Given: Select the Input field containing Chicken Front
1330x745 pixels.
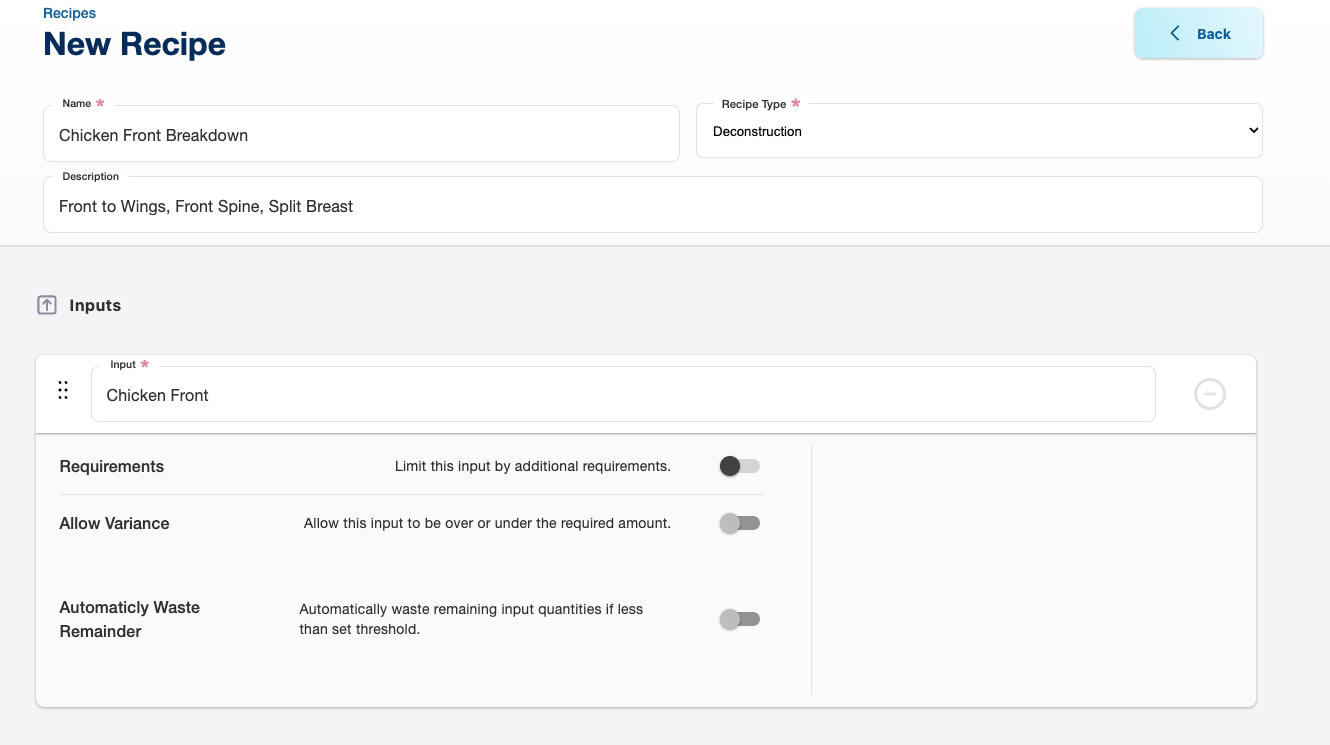Looking at the screenshot, I should tap(622, 395).
